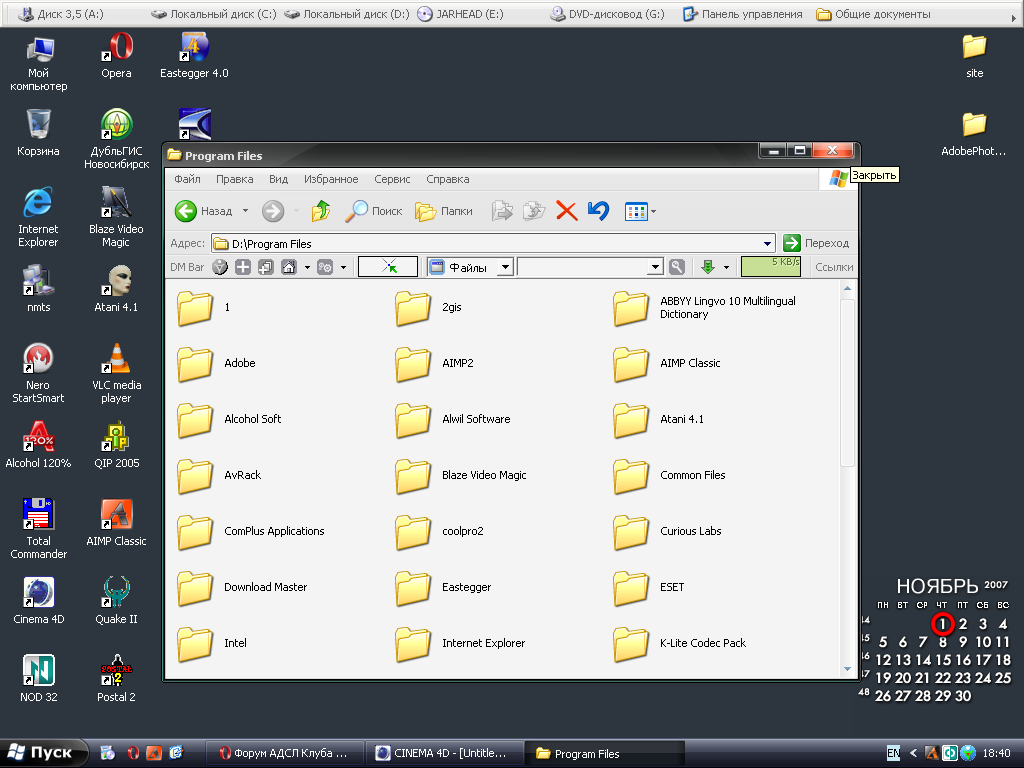
Task: Click the magnifier button on DM Bar
Action: (677, 266)
